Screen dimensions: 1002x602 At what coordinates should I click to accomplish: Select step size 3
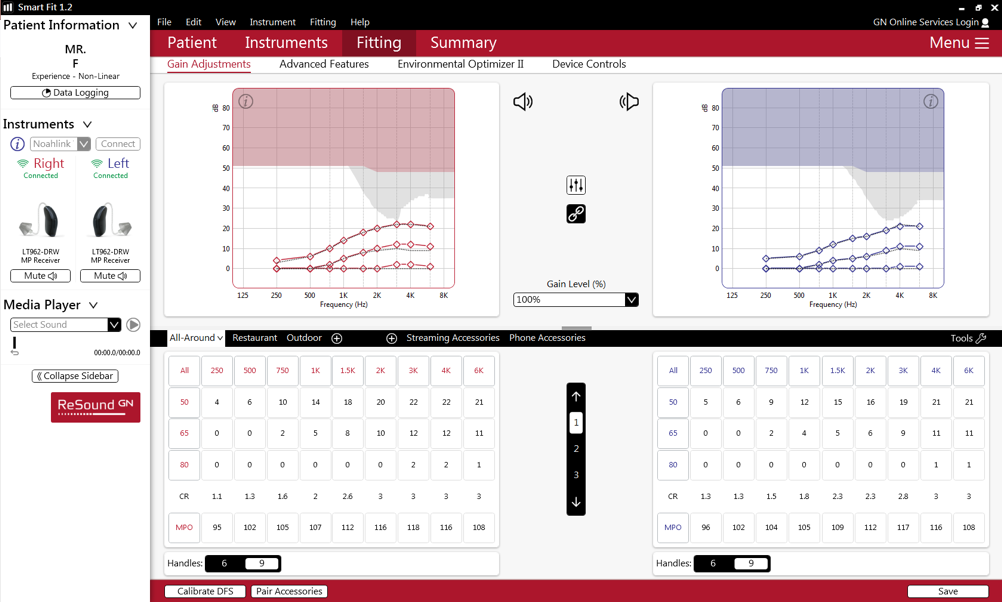point(576,475)
